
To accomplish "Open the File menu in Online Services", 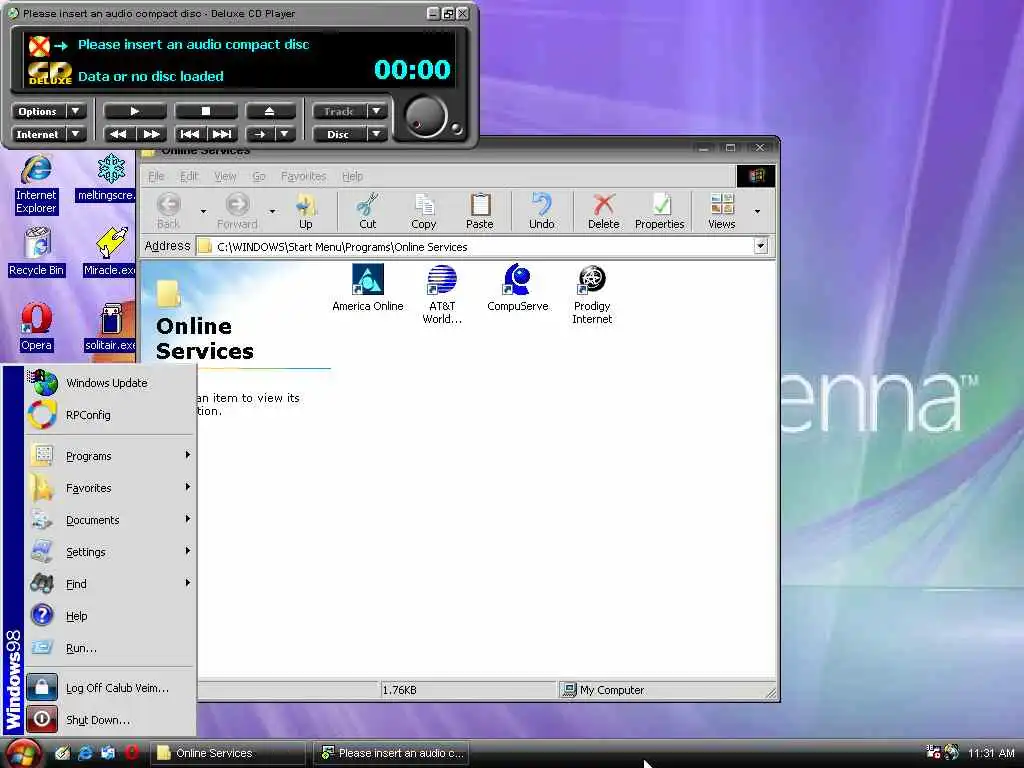I will click(156, 176).
